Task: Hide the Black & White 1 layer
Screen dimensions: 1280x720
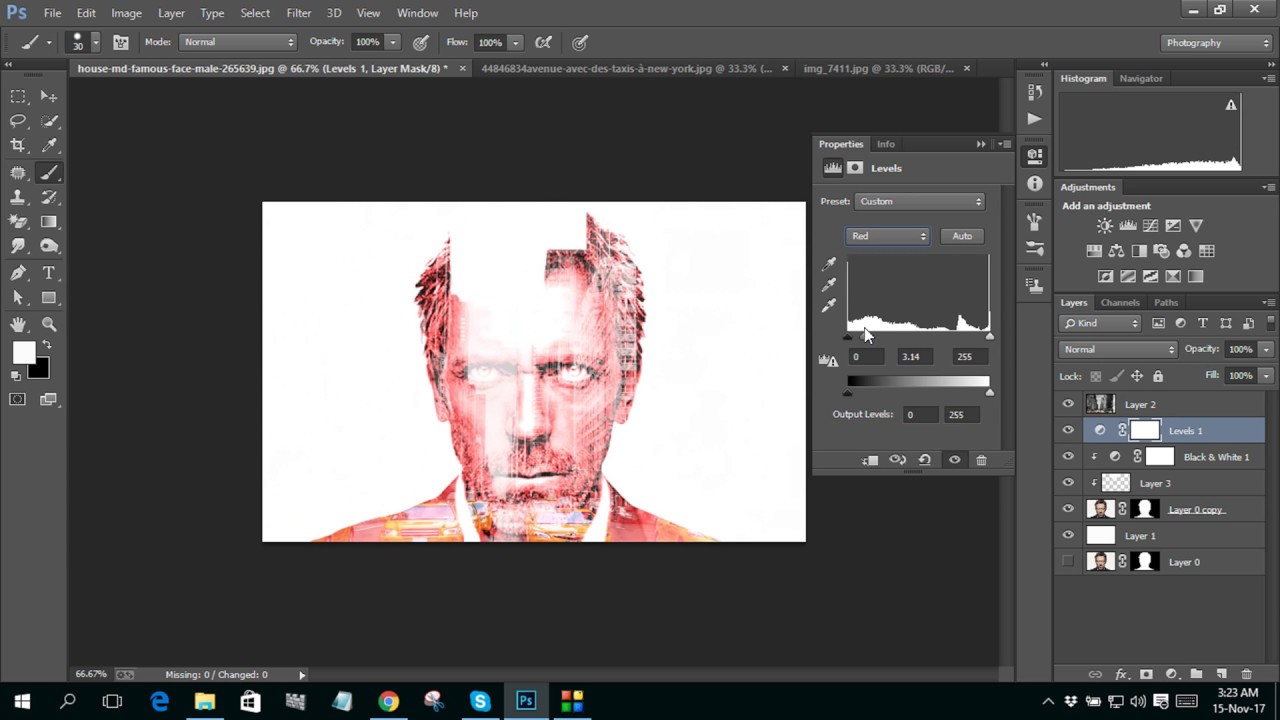Action: 1068,457
